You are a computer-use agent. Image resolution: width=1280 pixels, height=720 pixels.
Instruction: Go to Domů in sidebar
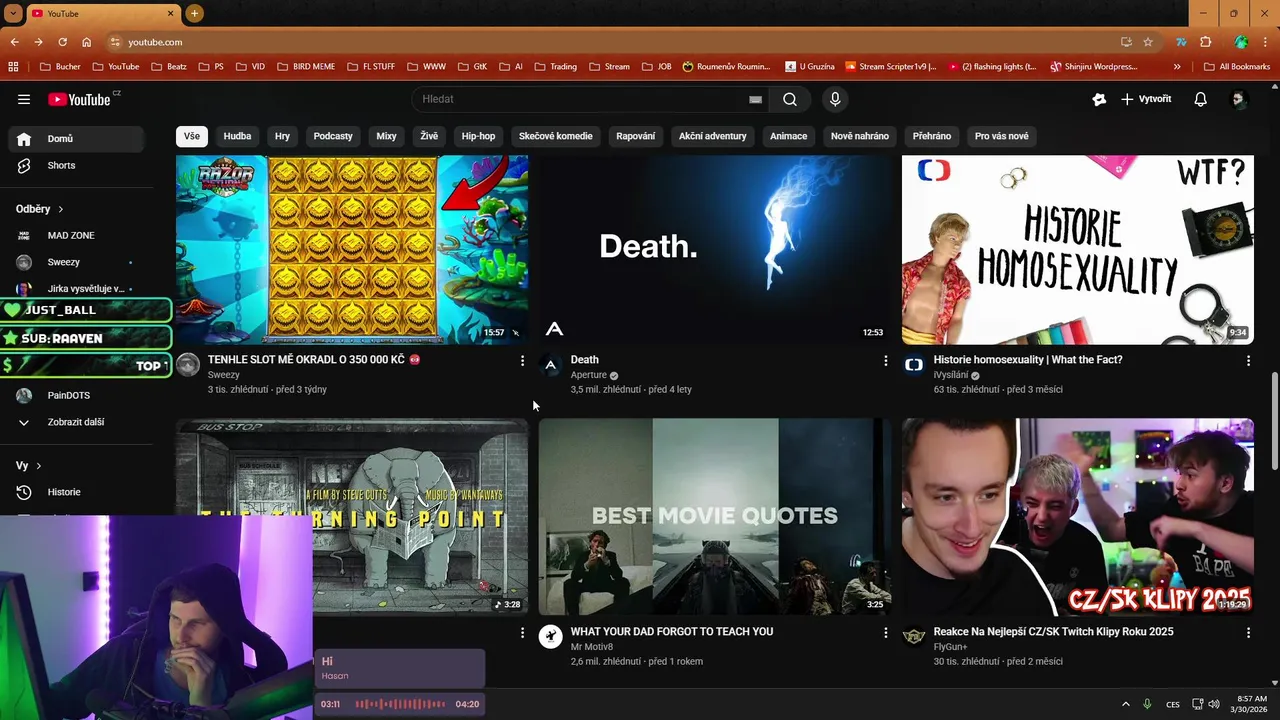tap(76, 139)
